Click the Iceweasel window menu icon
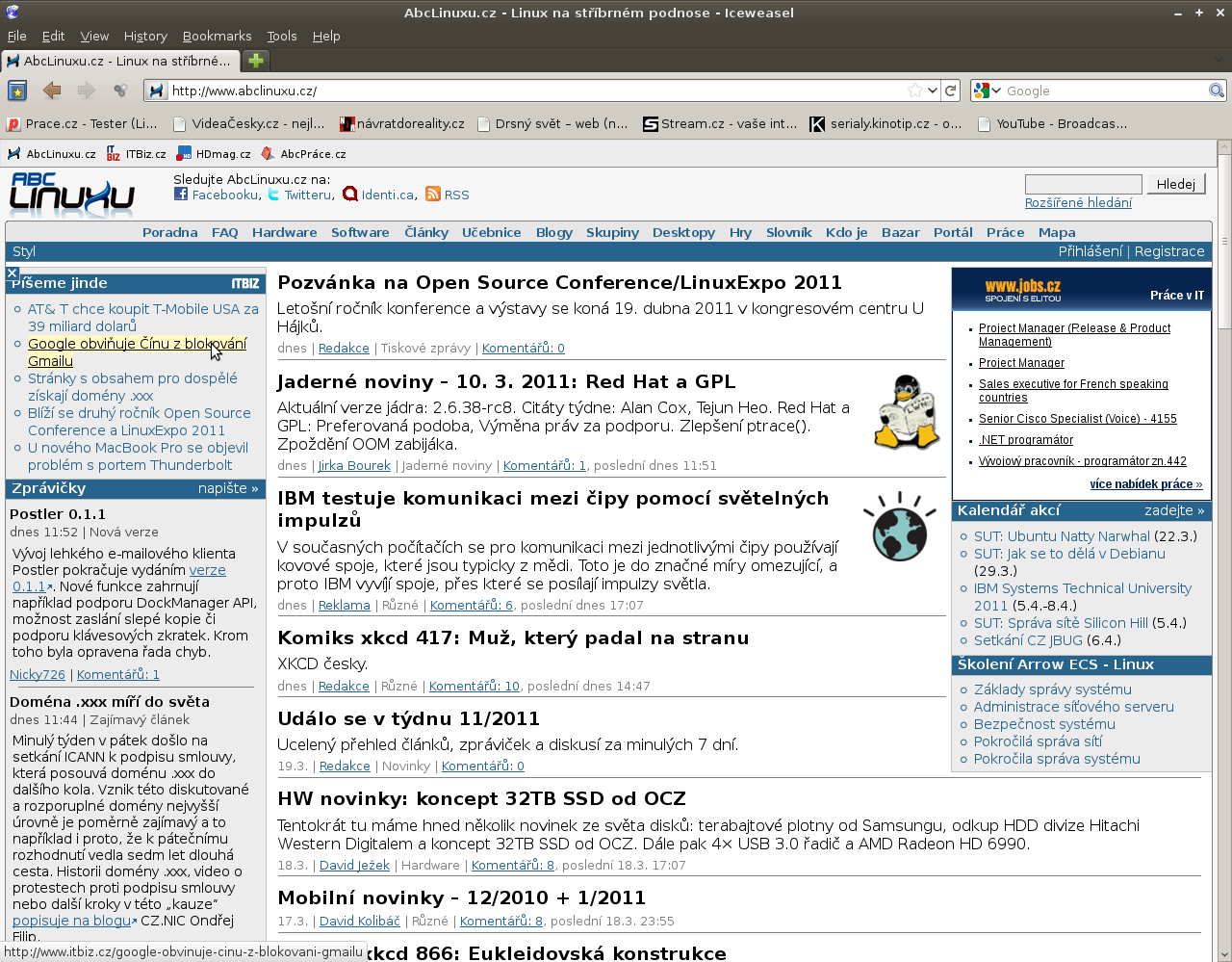Viewport: 1232px width, 962px height. pyautogui.click(x=11, y=13)
